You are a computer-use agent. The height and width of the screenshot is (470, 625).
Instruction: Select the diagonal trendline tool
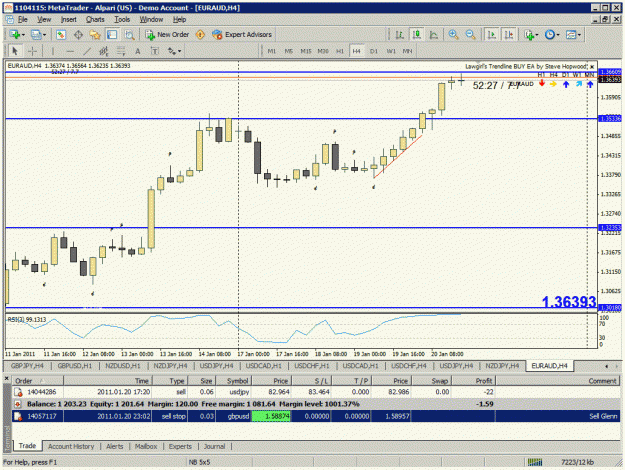click(x=87, y=51)
